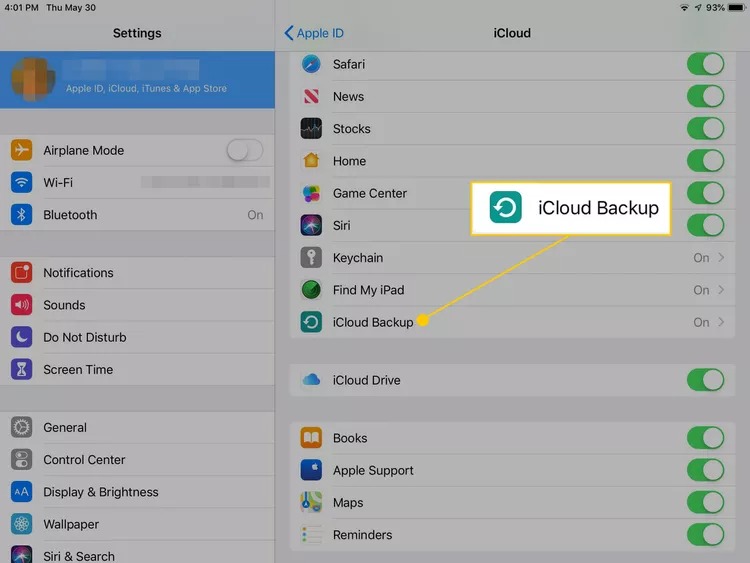Open Sounds settings
Viewport: 750px width, 563px height.
[x=137, y=305]
